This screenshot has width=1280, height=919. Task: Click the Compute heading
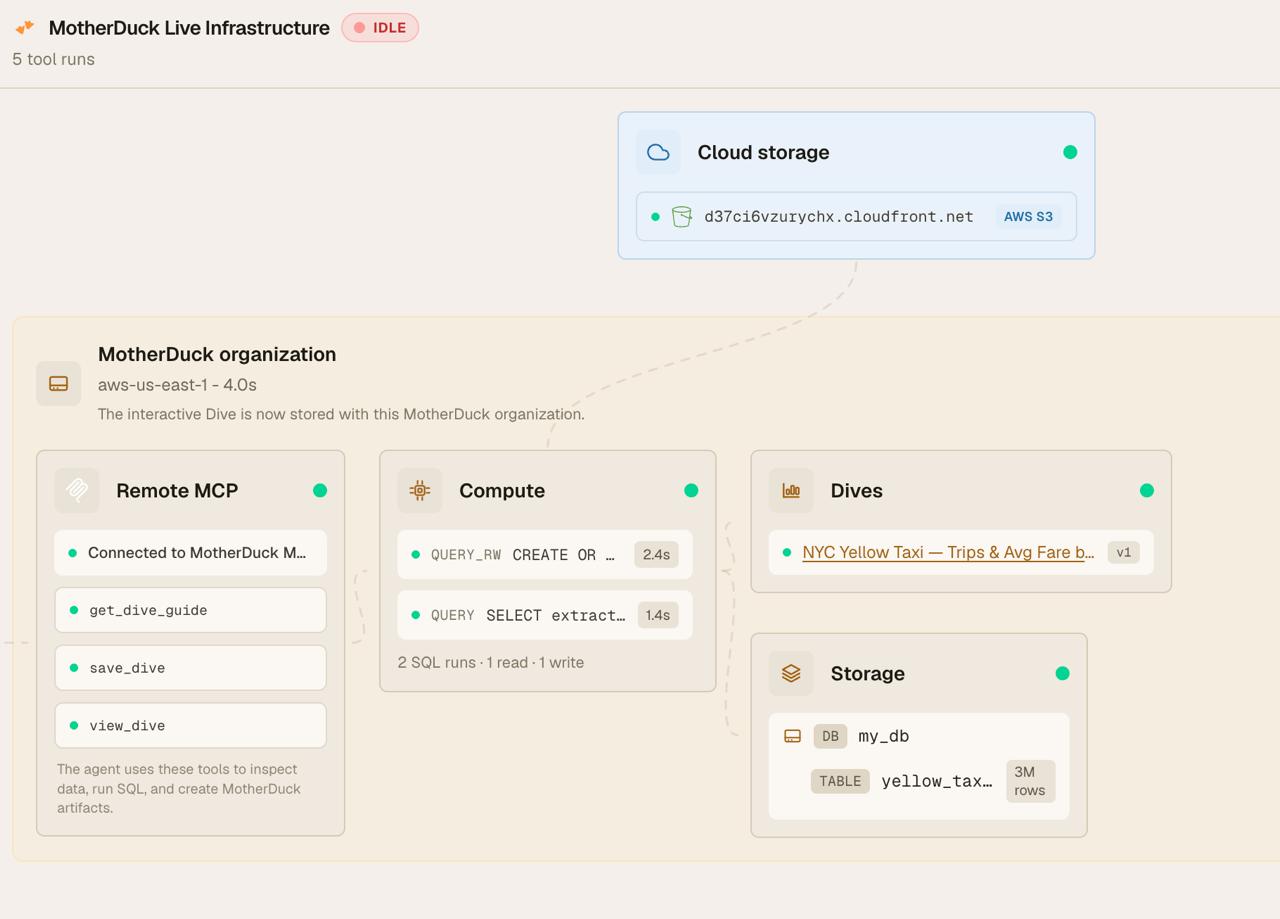click(502, 490)
